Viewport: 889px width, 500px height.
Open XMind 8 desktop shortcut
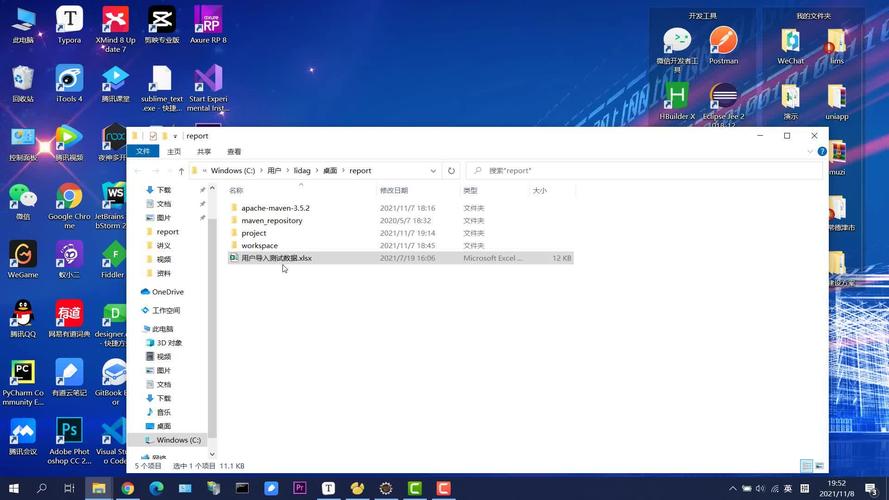tap(115, 29)
